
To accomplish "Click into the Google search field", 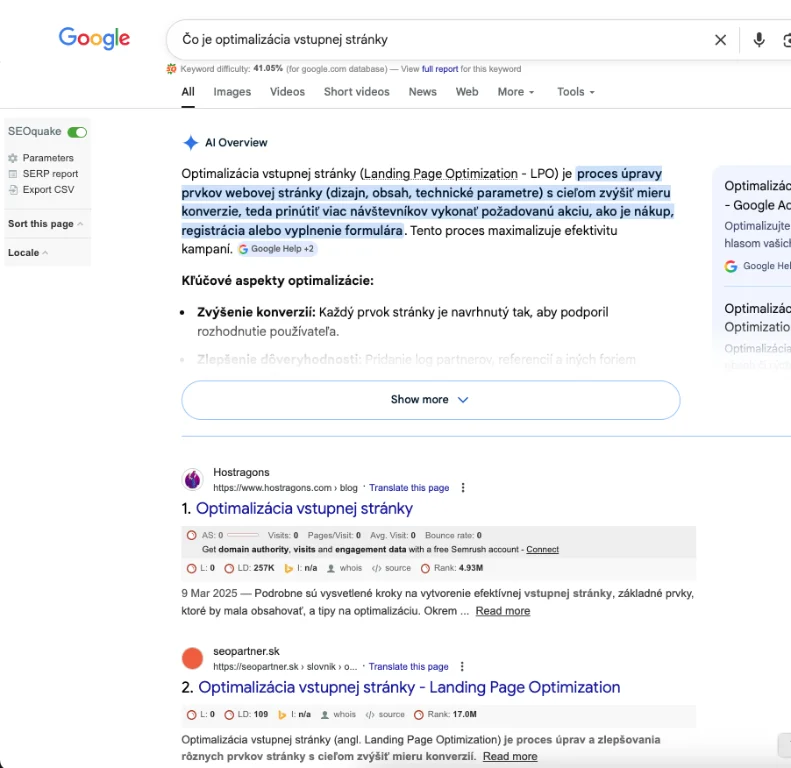I will click(x=440, y=40).
